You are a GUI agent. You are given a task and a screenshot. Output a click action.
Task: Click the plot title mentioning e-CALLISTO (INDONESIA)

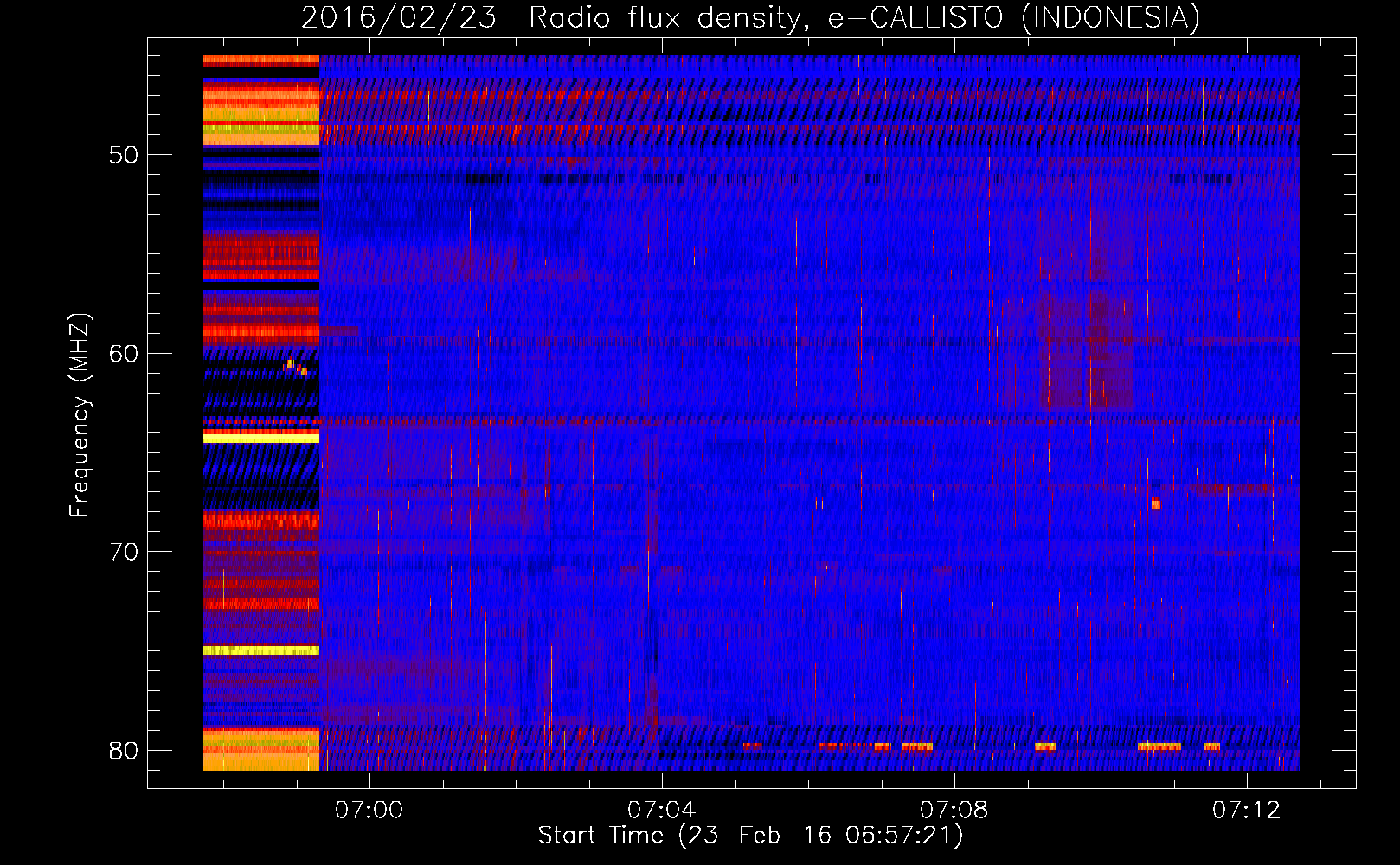tap(750, 17)
